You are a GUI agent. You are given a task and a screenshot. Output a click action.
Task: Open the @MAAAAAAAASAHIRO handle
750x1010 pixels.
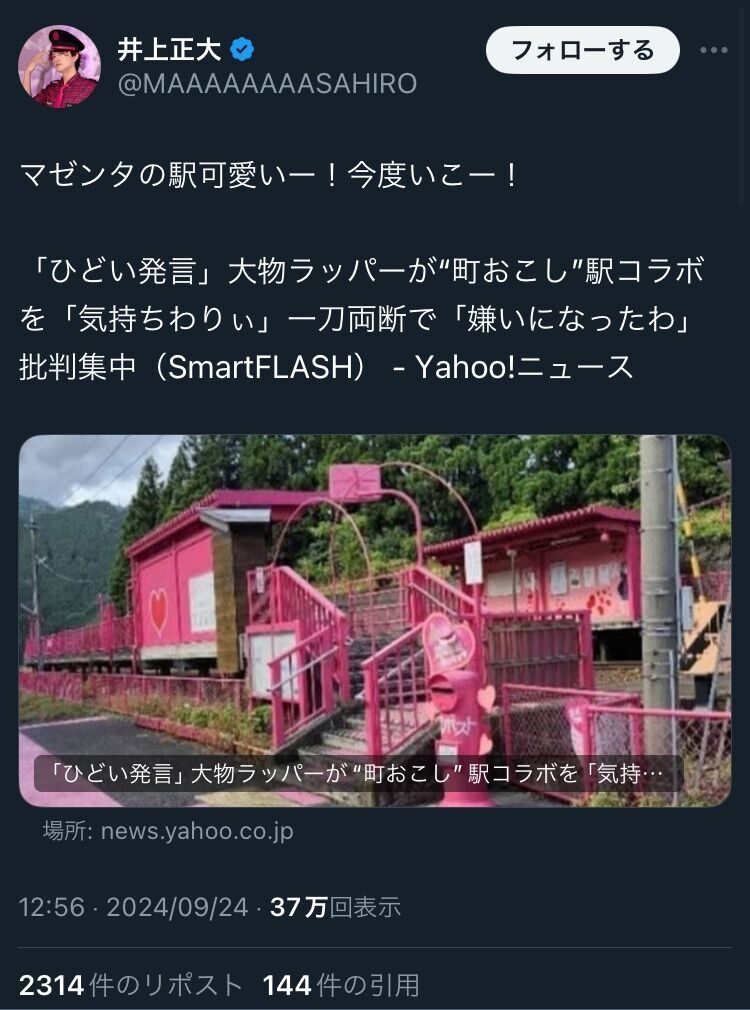[x=267, y=84]
